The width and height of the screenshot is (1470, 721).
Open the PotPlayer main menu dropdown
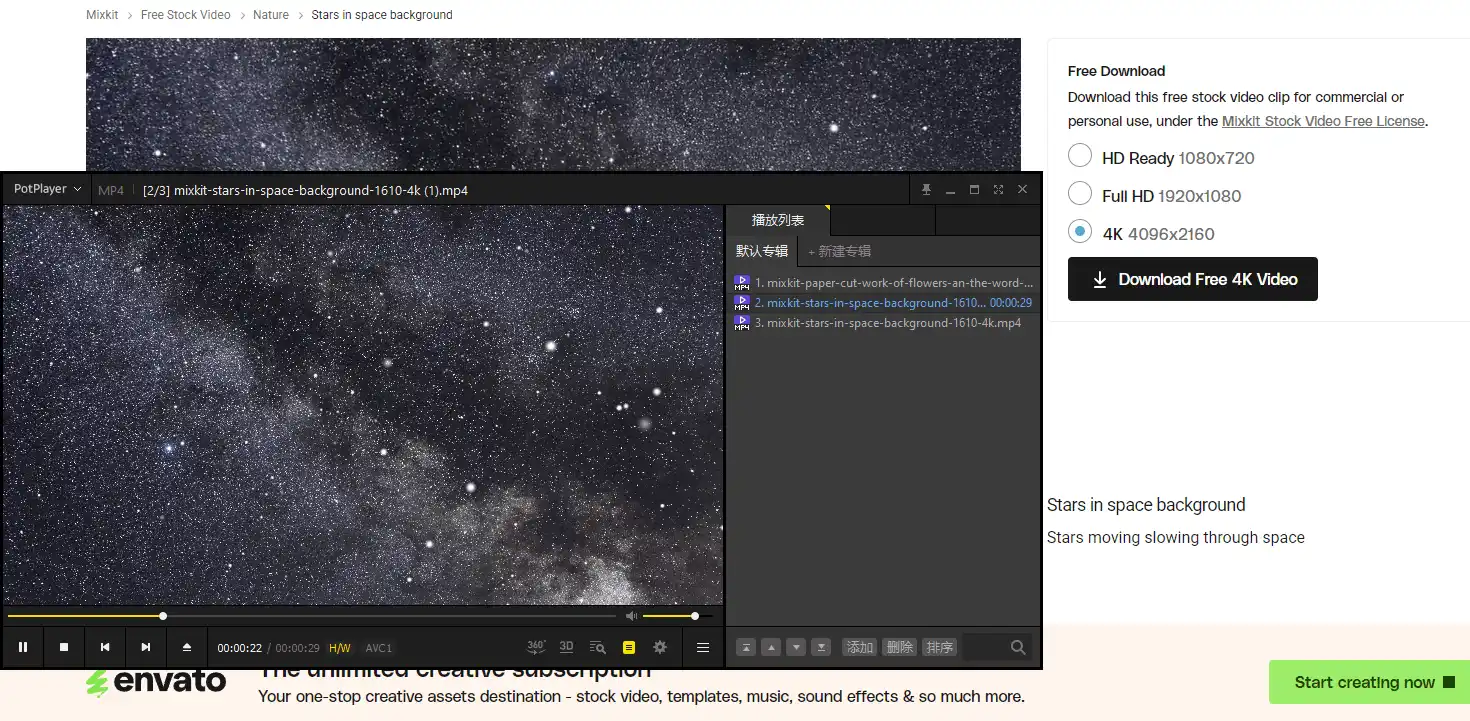(47, 189)
